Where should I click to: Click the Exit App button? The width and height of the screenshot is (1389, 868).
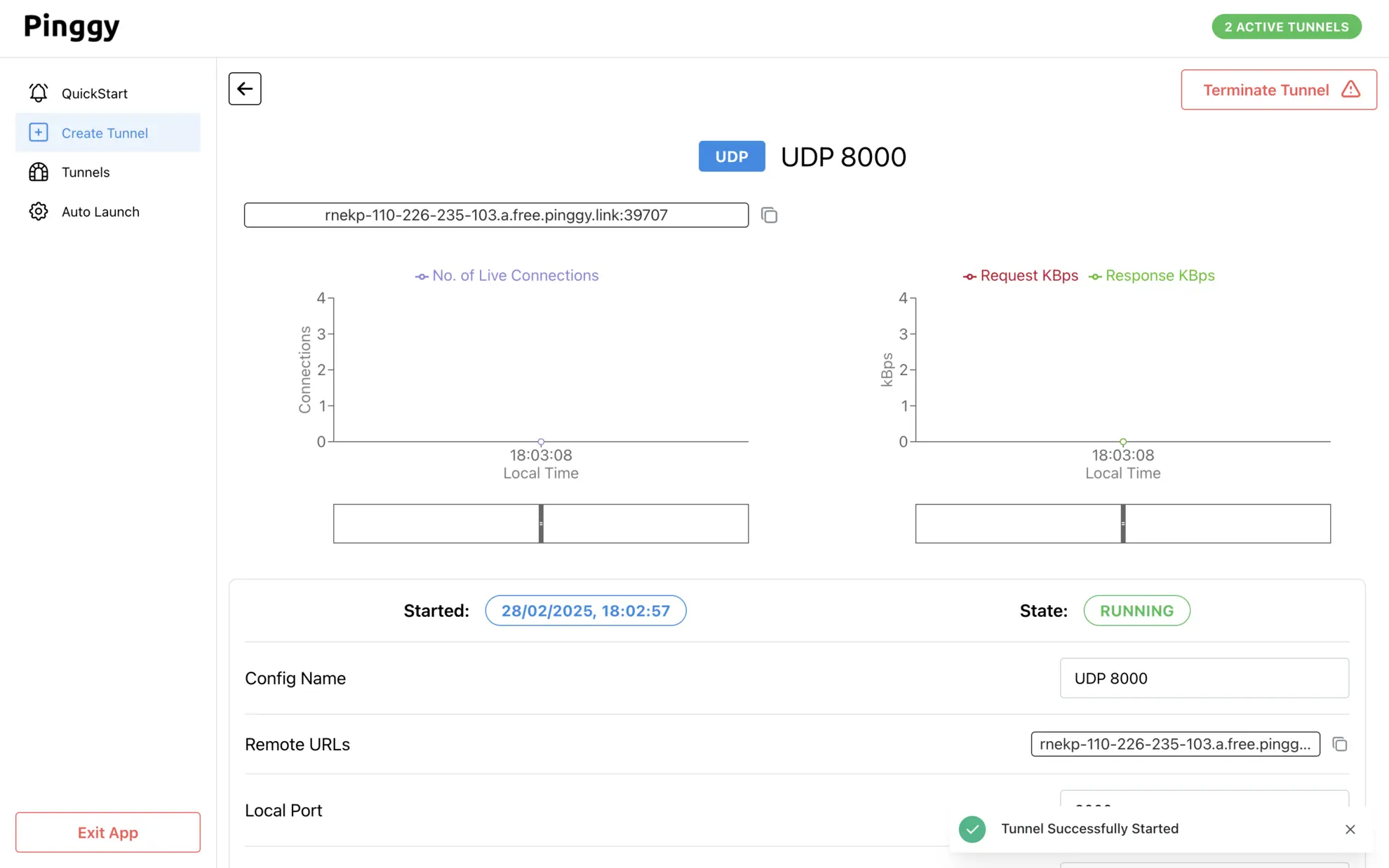[x=108, y=832]
